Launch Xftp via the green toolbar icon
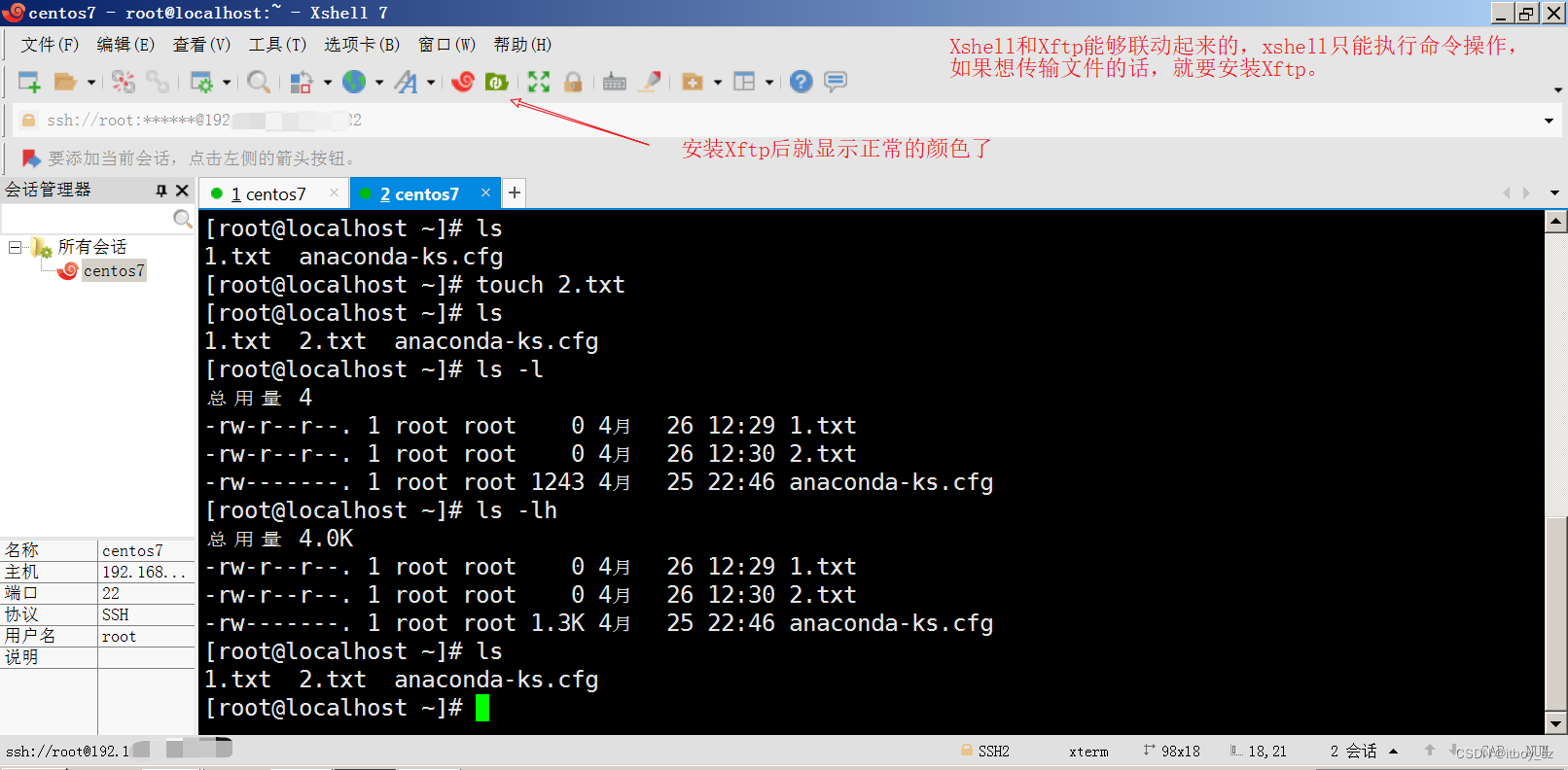The width and height of the screenshot is (1568, 770). pyautogui.click(x=497, y=82)
